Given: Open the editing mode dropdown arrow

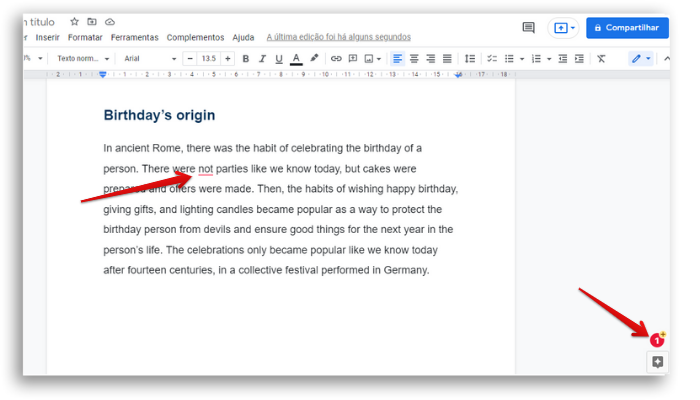Looking at the screenshot, I should coord(648,58).
